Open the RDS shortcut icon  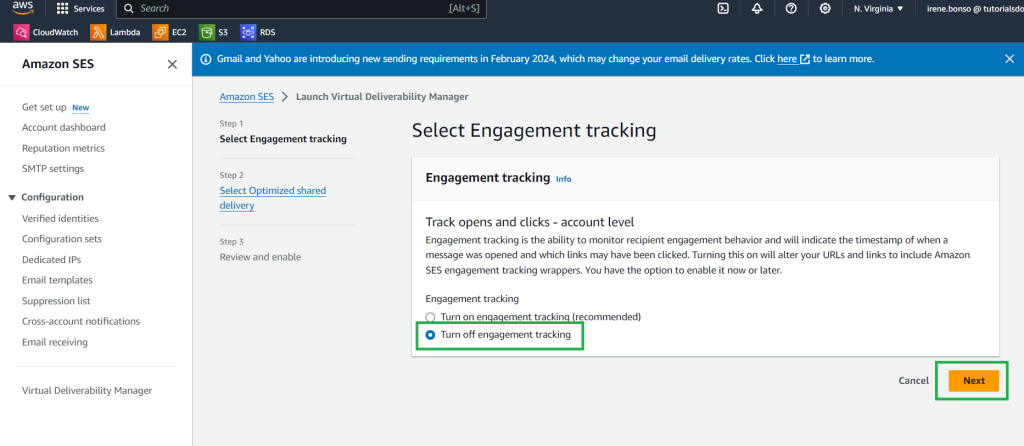(x=248, y=32)
